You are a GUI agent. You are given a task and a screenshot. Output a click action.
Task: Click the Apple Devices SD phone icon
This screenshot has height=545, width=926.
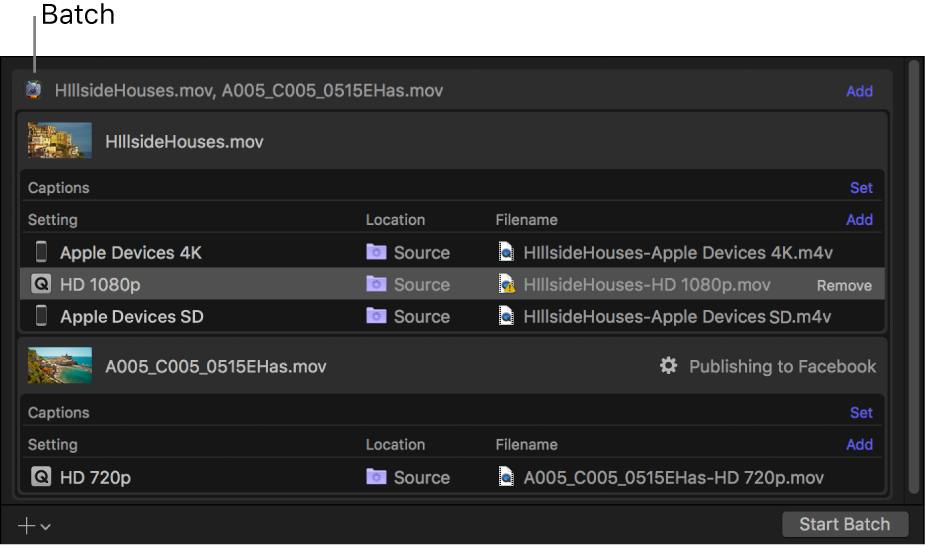[41, 317]
